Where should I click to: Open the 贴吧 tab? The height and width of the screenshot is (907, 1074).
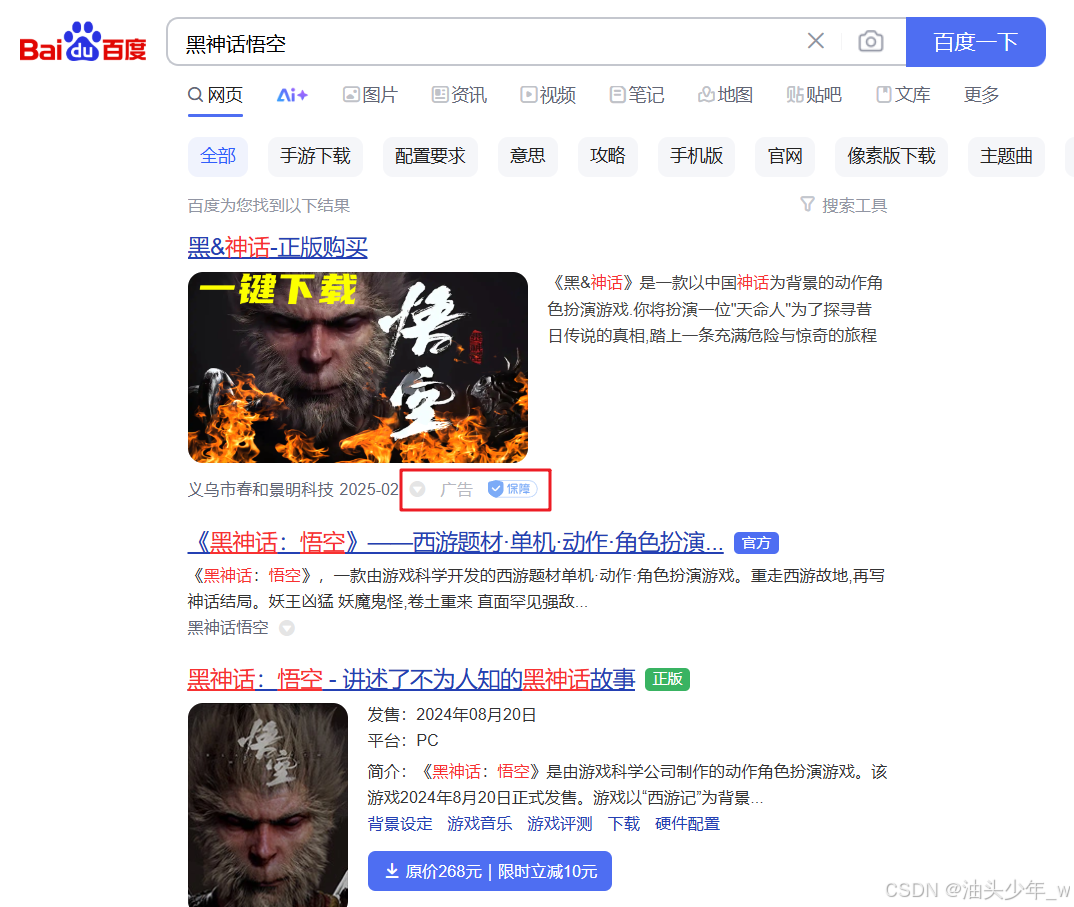point(814,95)
